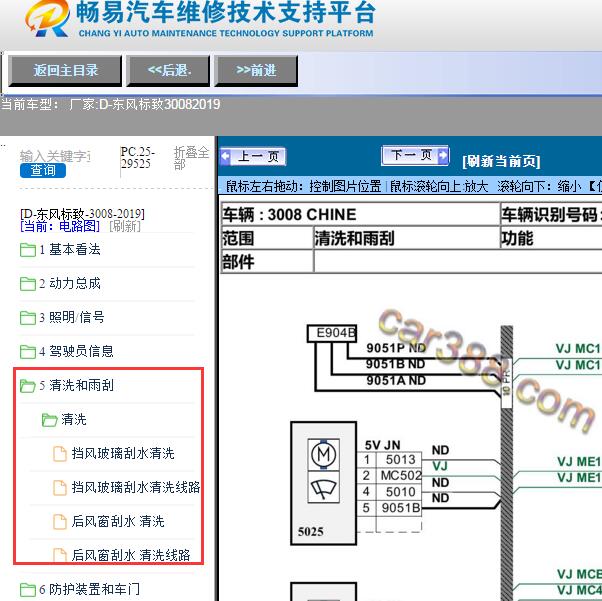Viewport: 602px width, 601px height.
Task: Click the 查询 search button
Action: [x=43, y=170]
